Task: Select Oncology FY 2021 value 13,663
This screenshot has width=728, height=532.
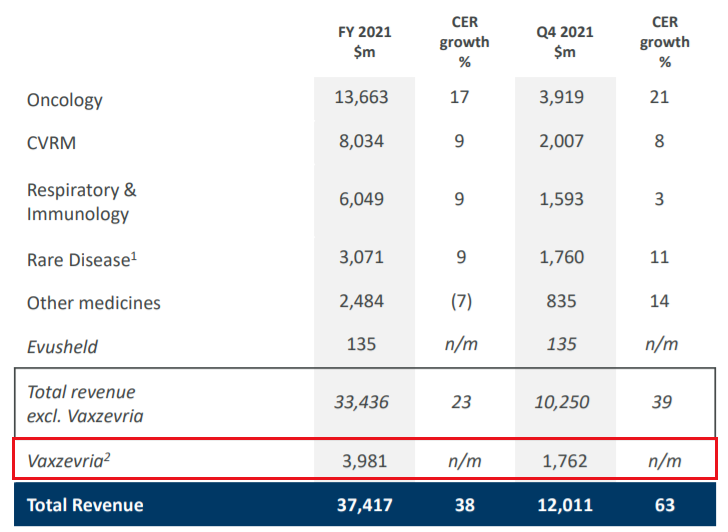Action: click(361, 97)
